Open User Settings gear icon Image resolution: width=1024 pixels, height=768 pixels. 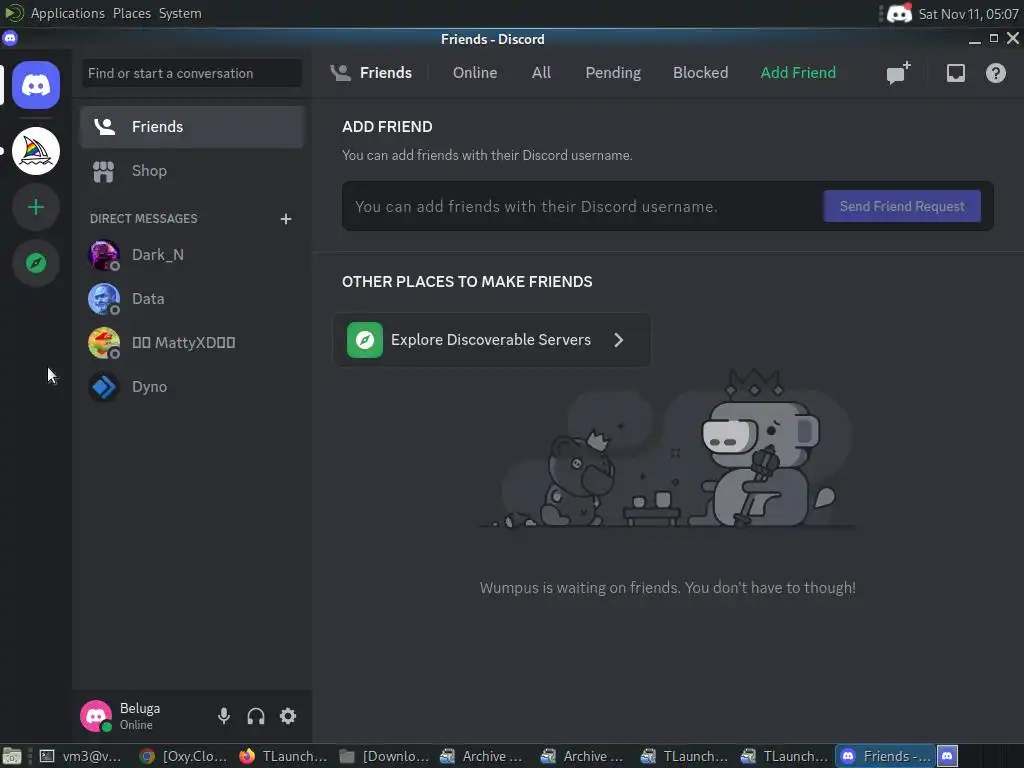point(288,716)
